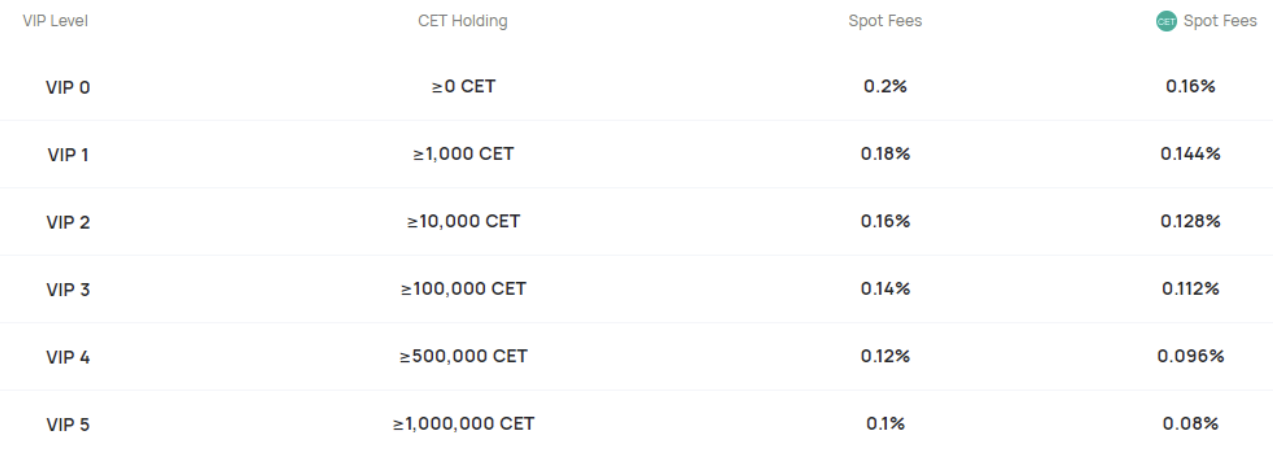Select the VIP 1 row label
The image size is (1274, 466).
[68, 155]
